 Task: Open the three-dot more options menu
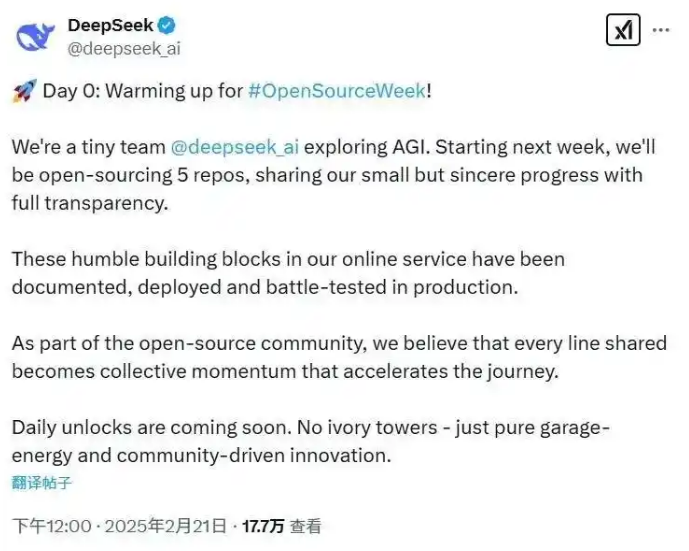(x=661, y=30)
